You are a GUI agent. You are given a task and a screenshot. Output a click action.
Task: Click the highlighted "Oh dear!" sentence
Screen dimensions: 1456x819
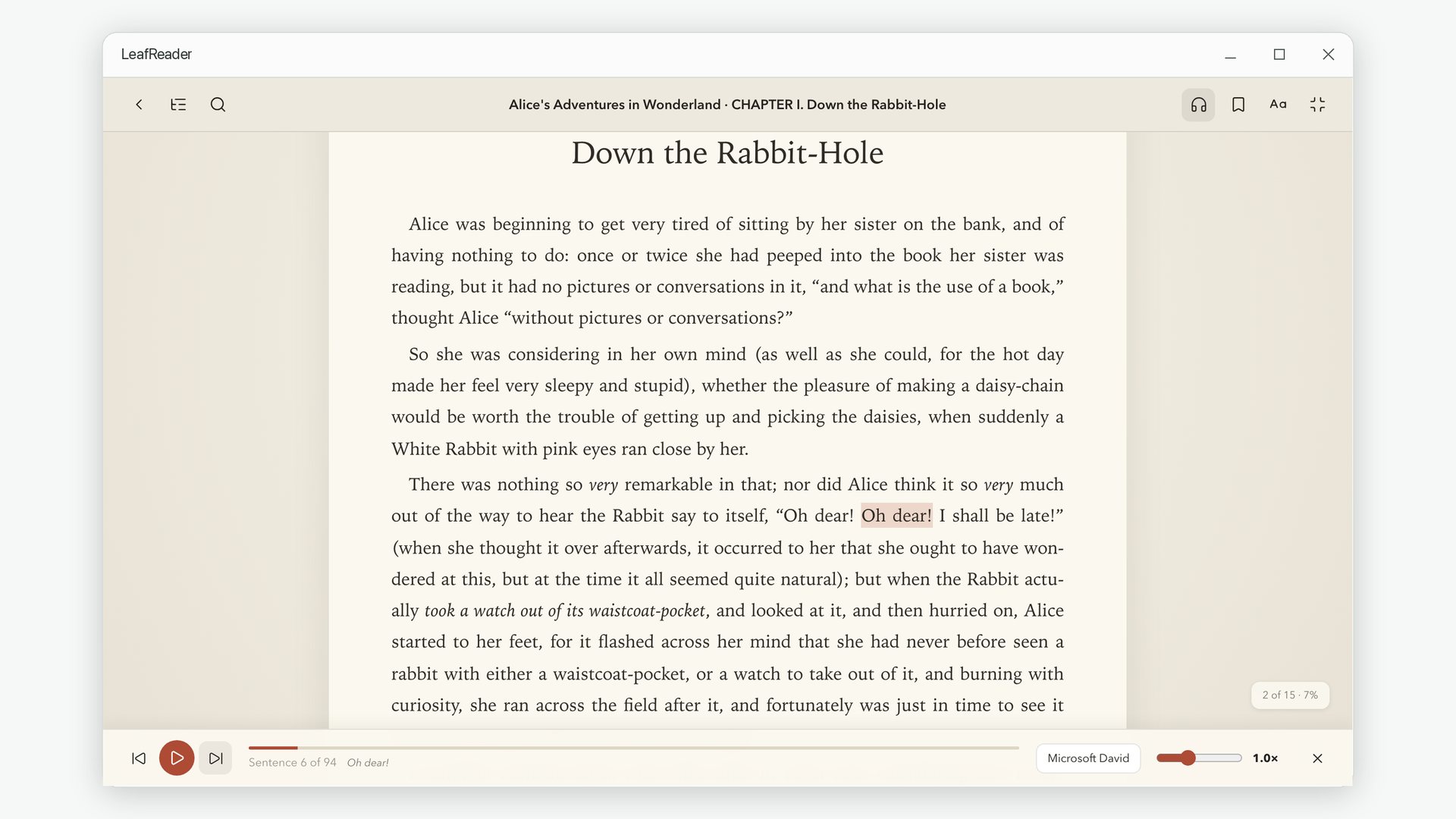pyautogui.click(x=896, y=516)
